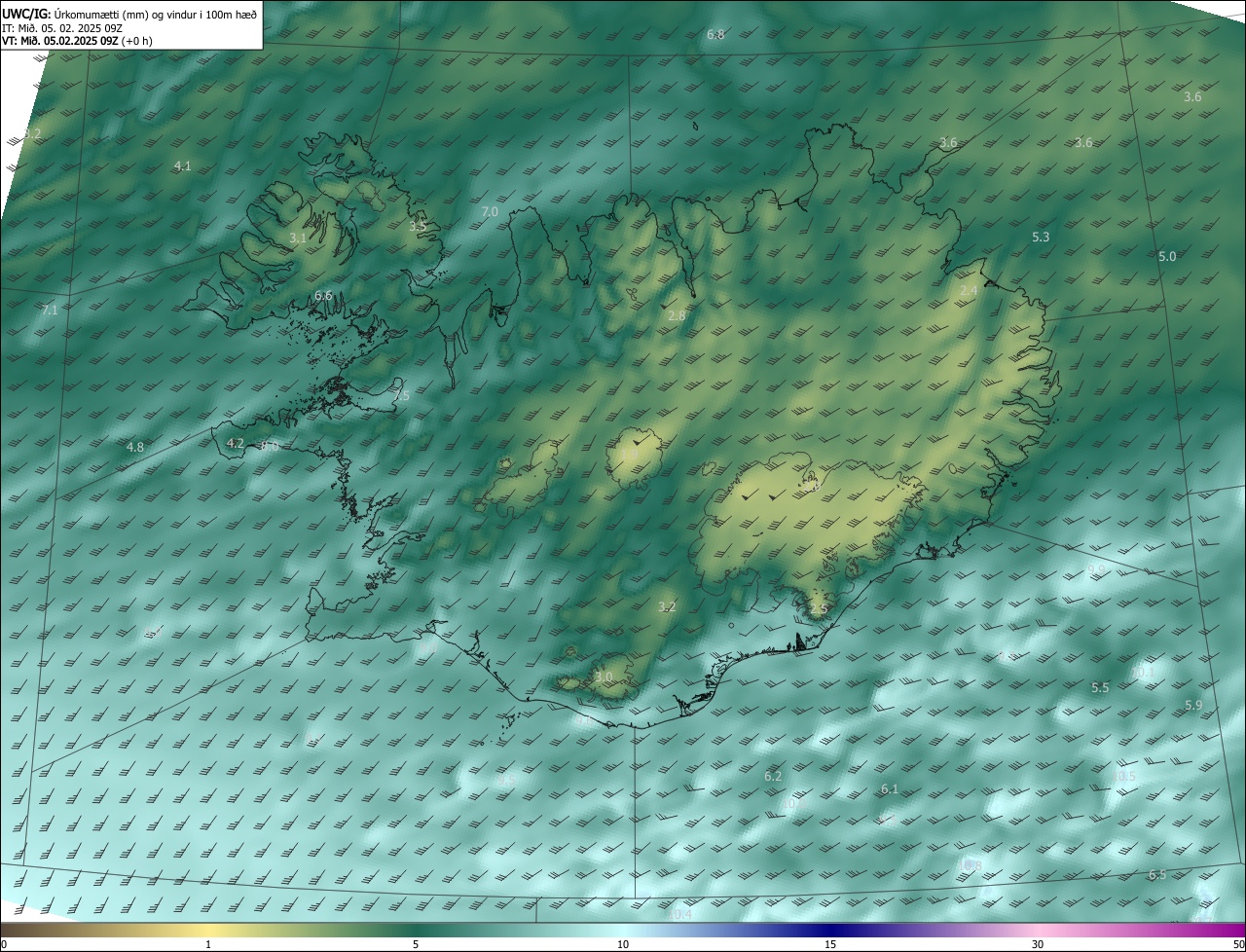
Task: Click the 6.6 value label
Action: pos(323,296)
